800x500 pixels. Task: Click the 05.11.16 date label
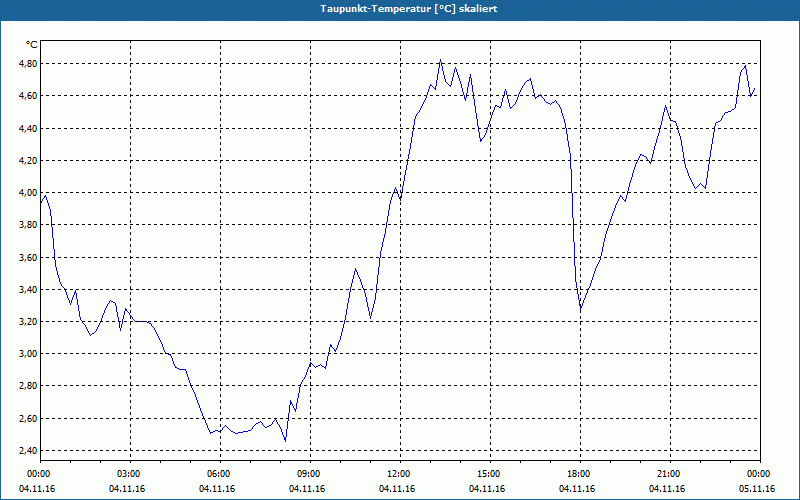pos(757,489)
